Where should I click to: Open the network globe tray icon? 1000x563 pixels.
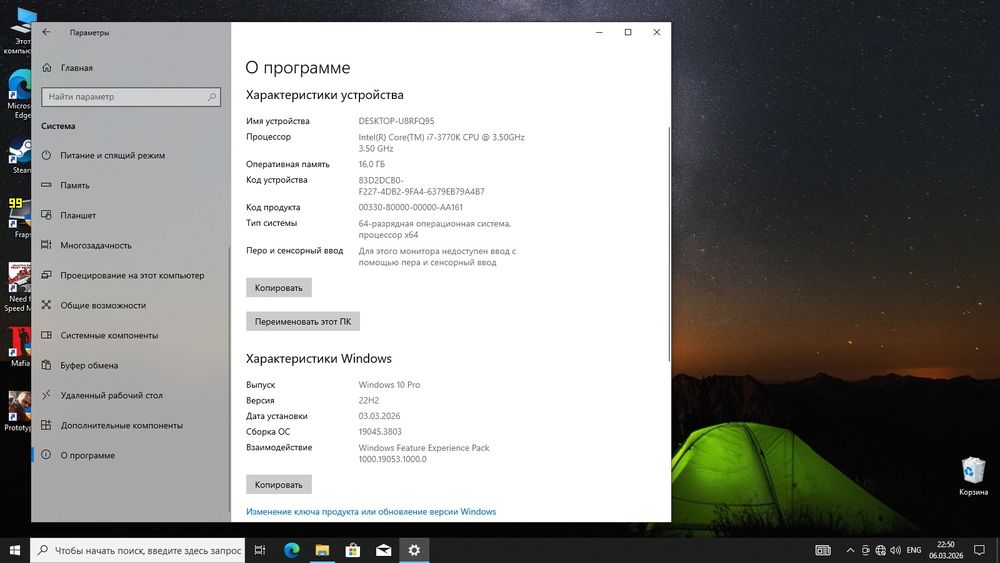tap(881, 550)
